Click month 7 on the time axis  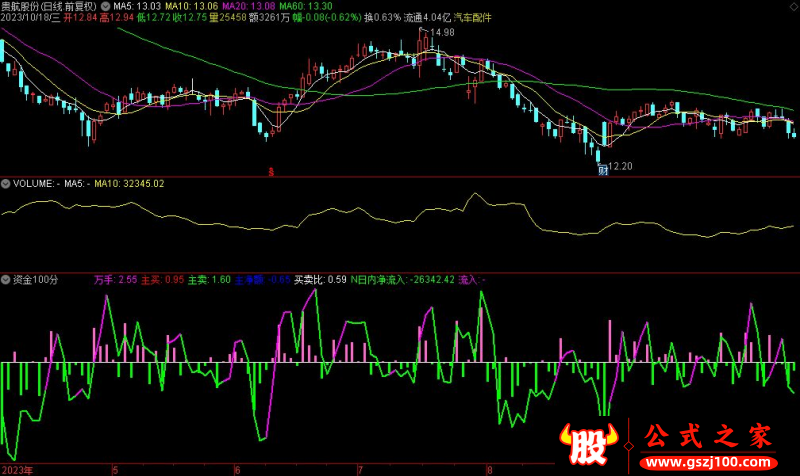(x=359, y=469)
